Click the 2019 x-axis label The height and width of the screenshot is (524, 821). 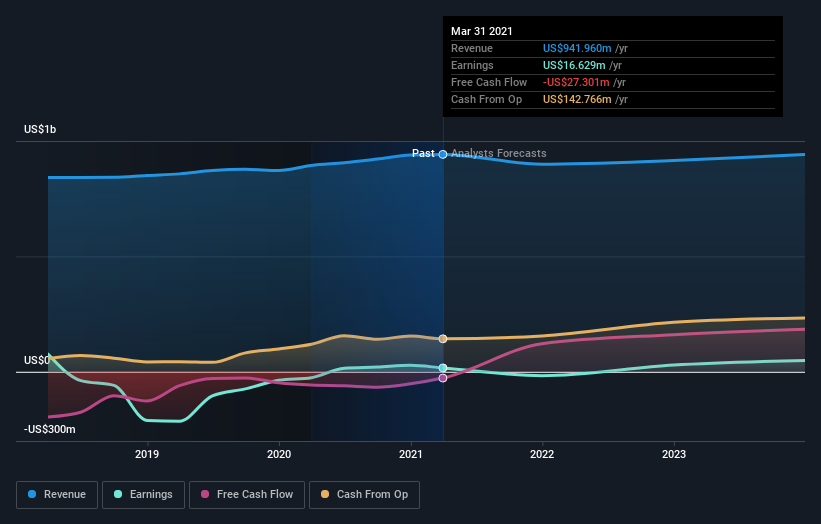tap(147, 454)
